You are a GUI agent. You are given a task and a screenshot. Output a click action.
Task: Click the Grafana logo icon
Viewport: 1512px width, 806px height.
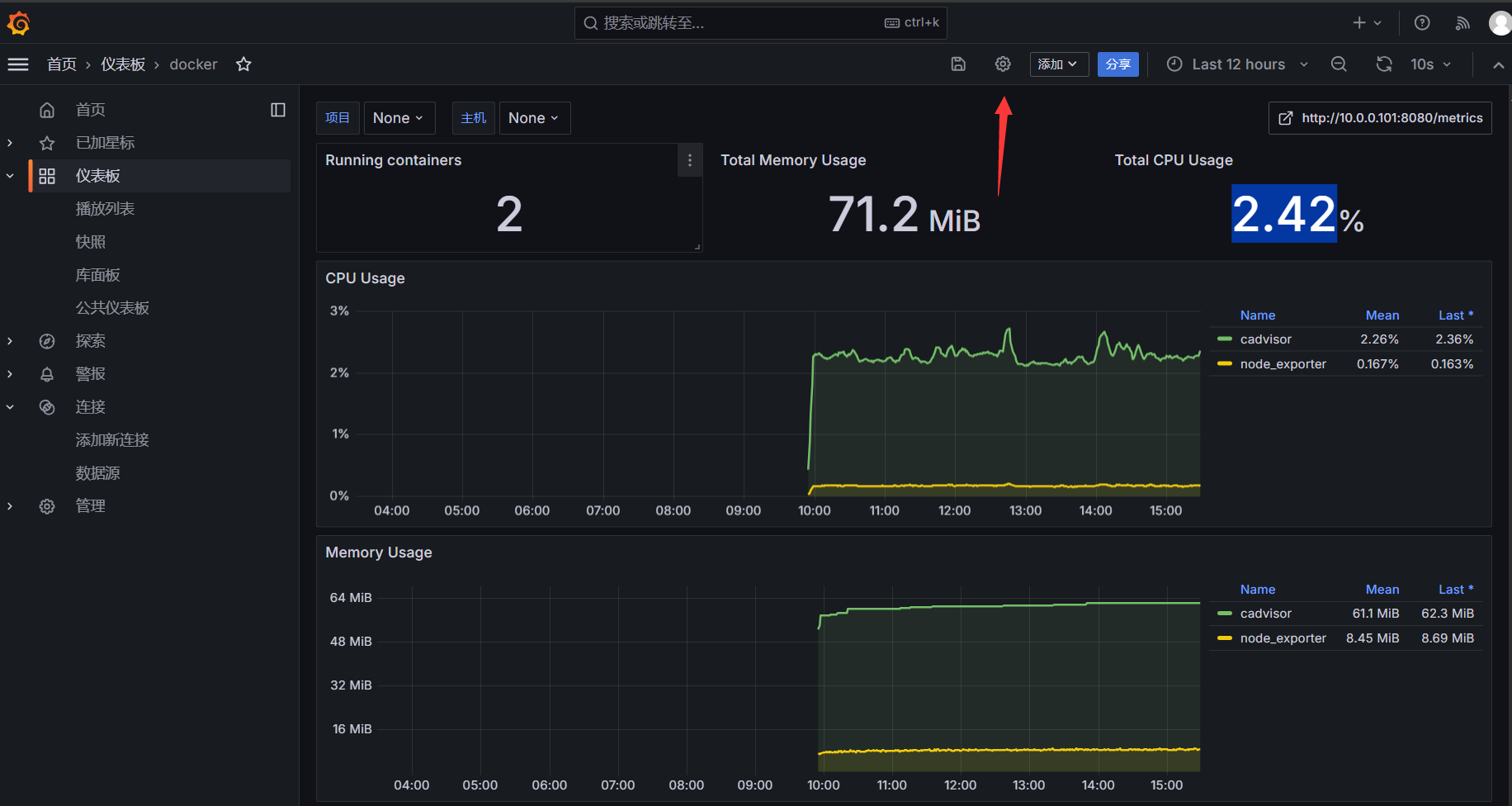coord(18,23)
